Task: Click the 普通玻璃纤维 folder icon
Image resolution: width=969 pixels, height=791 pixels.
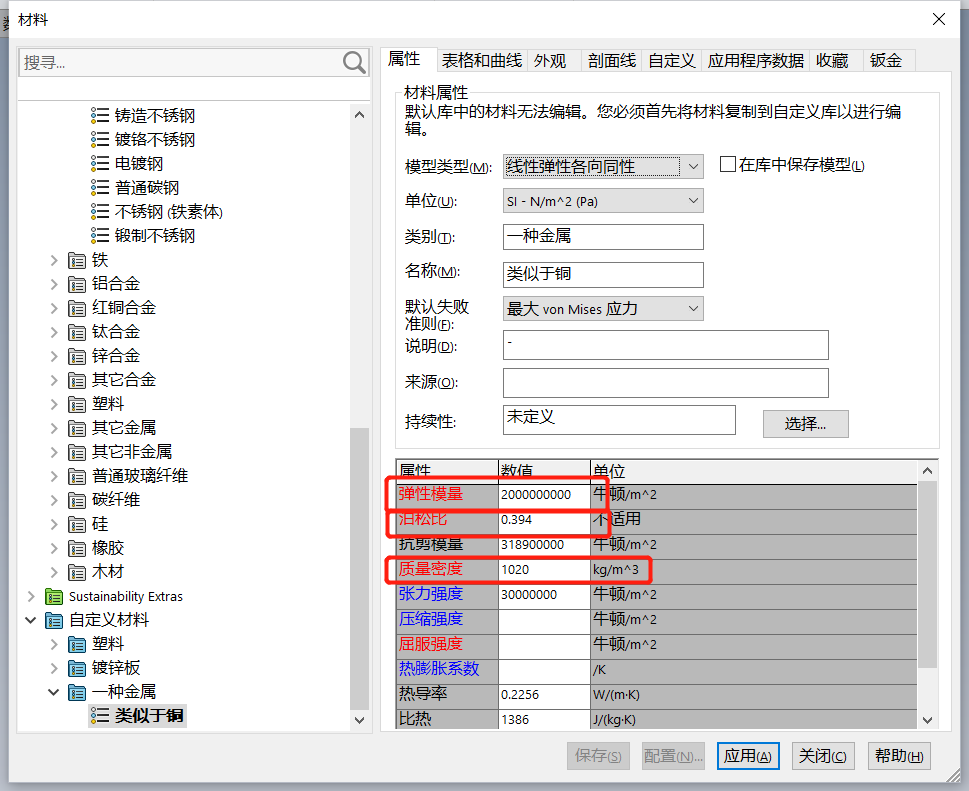Action: pos(77,476)
